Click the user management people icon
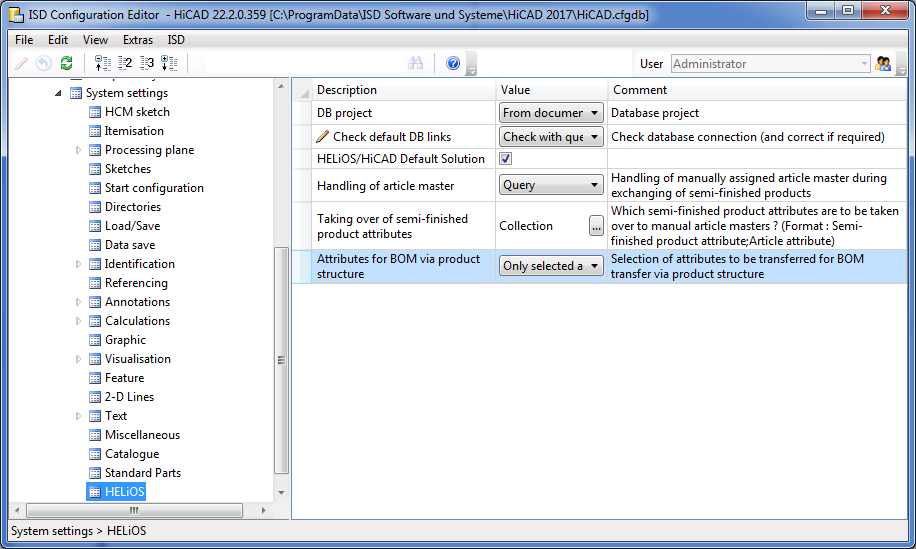 [x=883, y=63]
